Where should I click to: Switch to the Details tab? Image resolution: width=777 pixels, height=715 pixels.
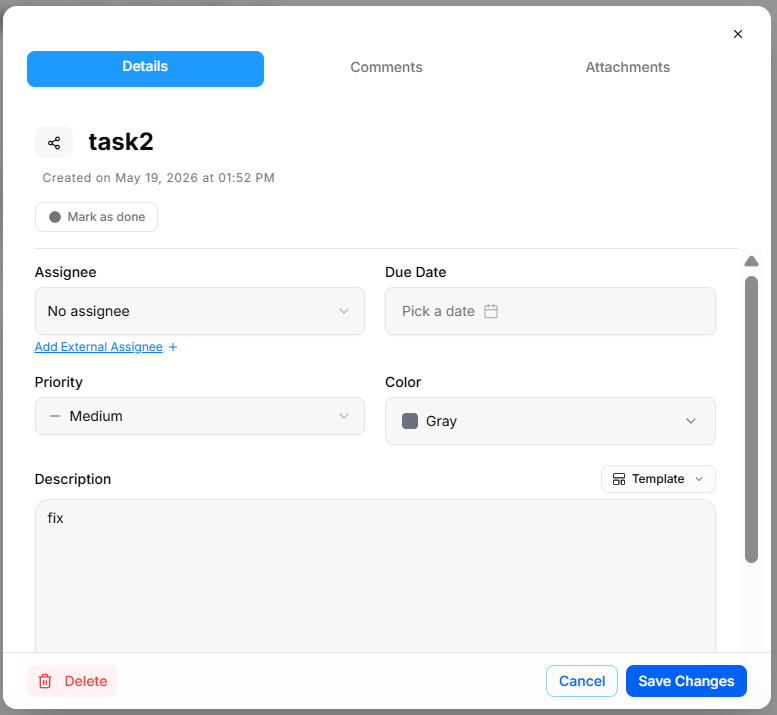[145, 69]
